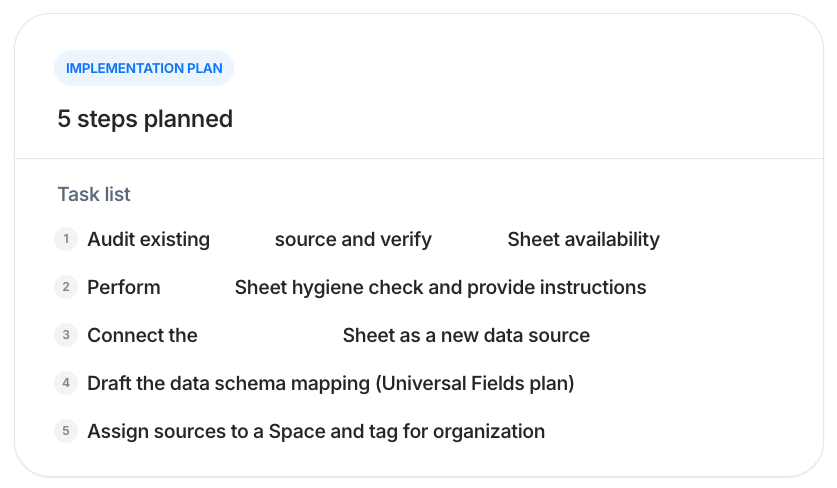
Task: Click the step 4 number badge
Action: 66,383
